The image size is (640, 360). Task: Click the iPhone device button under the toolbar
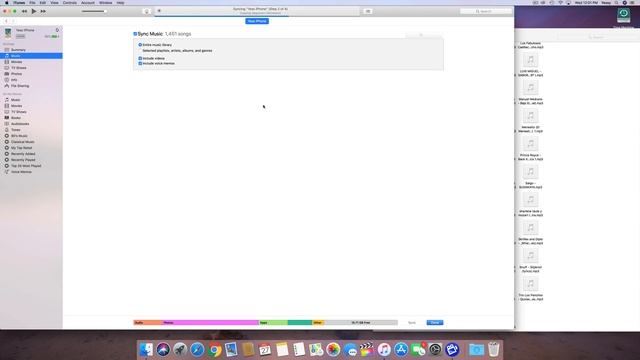coord(257,21)
